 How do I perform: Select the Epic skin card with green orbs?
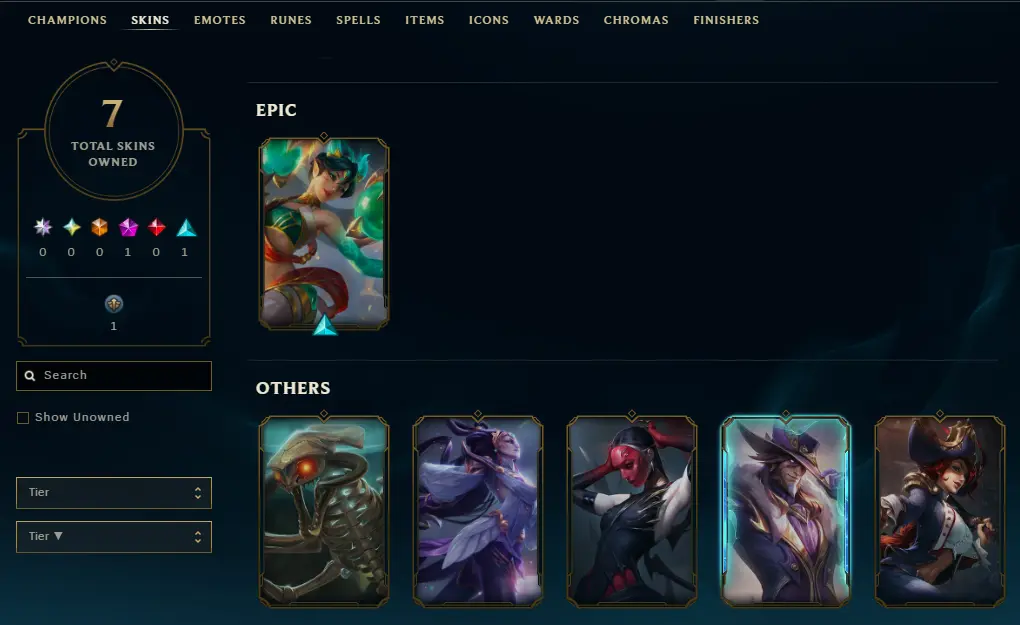324,234
